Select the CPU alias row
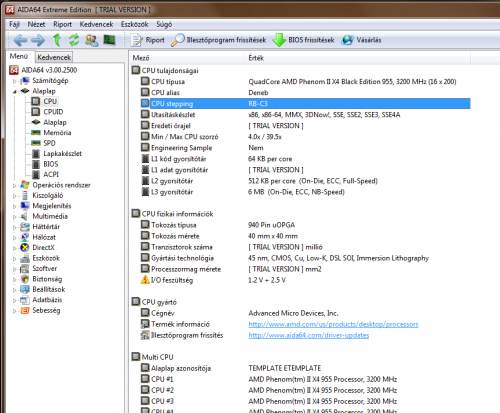Screen dimensions: 500x413 305,93
